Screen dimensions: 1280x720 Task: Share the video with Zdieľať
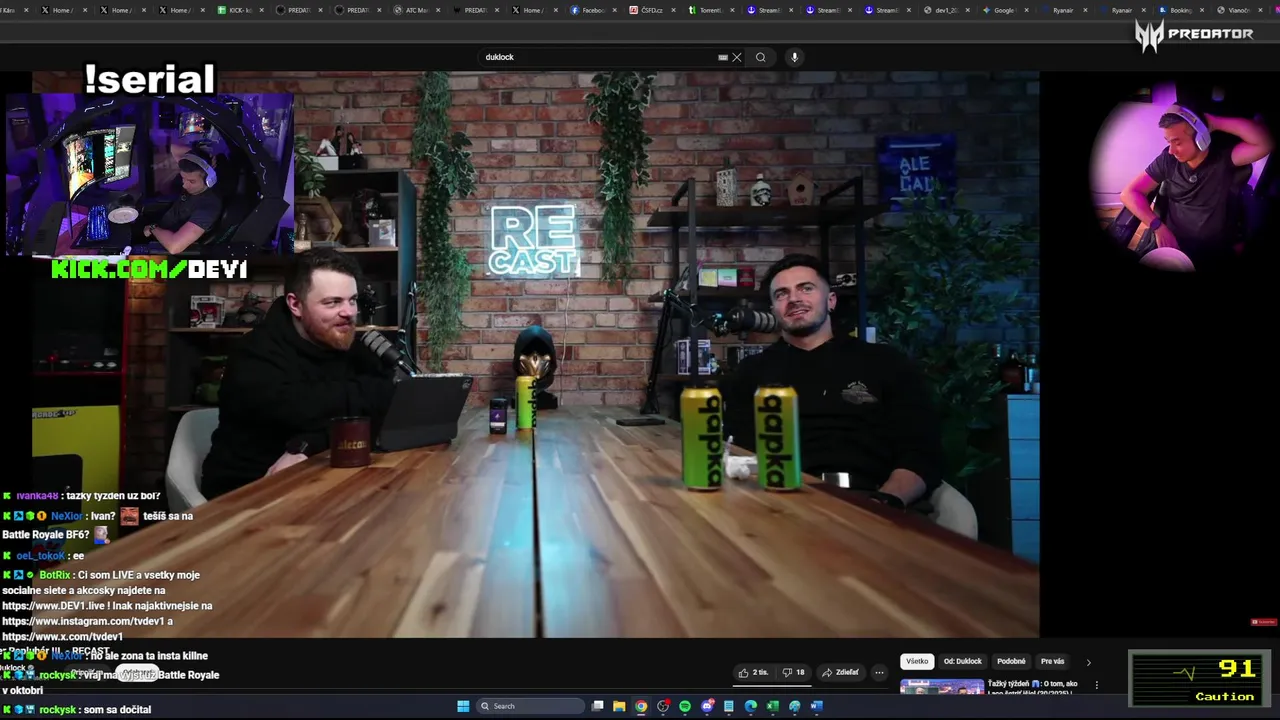click(x=841, y=673)
